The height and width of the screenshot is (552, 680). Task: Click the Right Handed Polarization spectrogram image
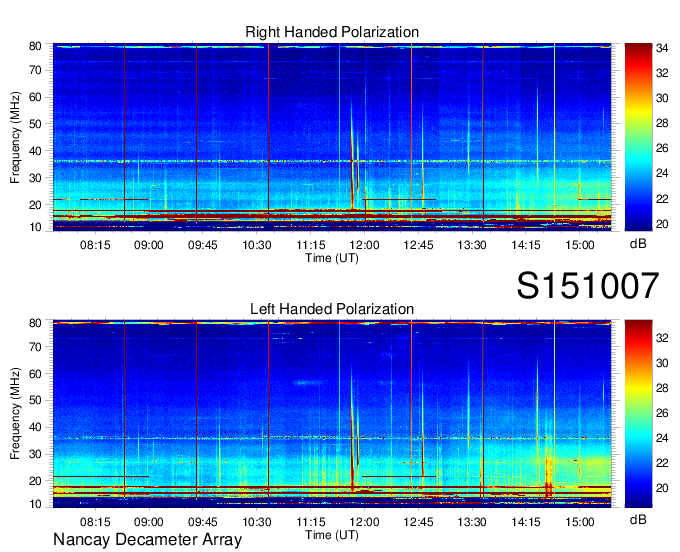pos(332,137)
